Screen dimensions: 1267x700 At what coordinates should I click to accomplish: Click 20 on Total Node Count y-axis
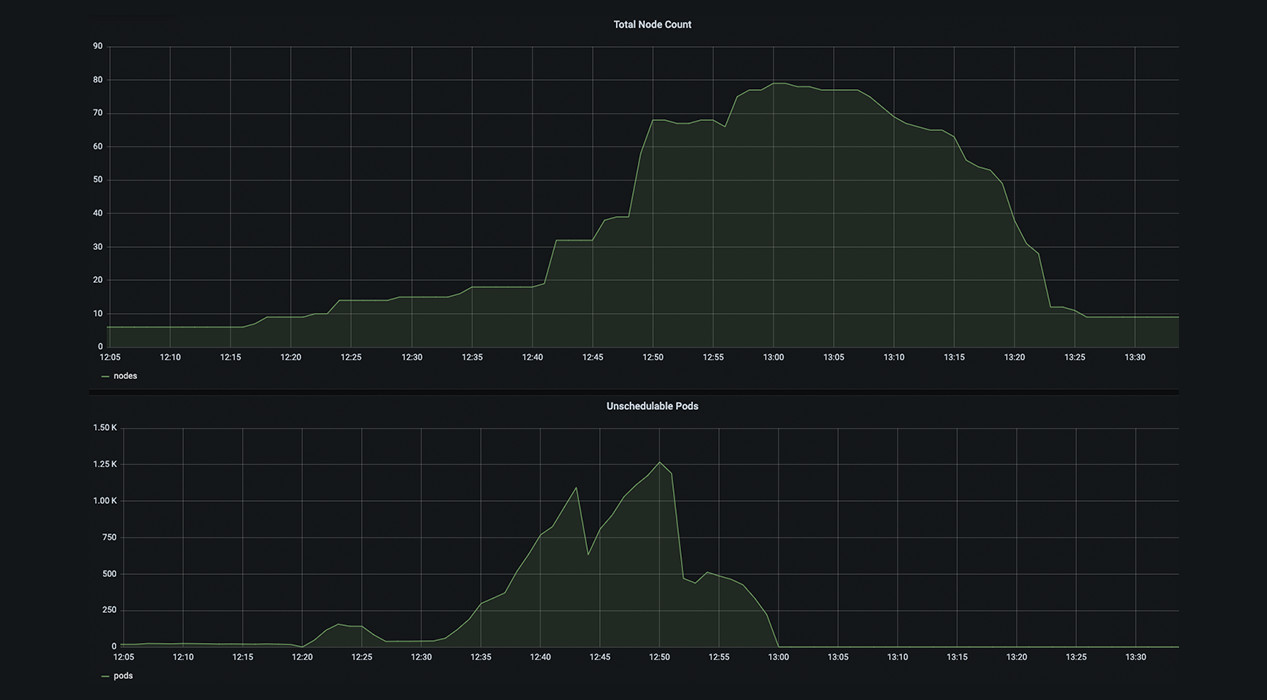pyautogui.click(x=97, y=280)
